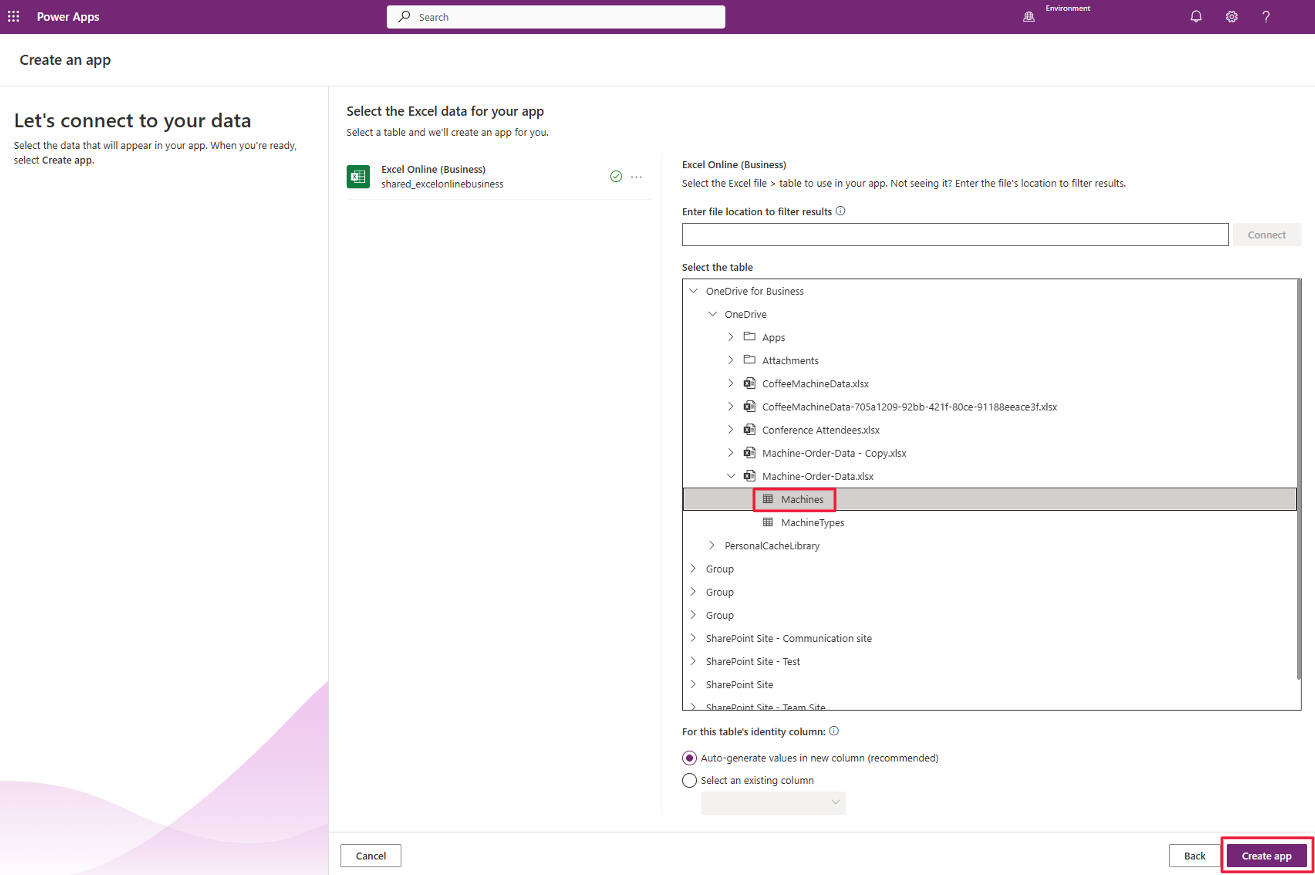Expand Conference Attendees.xlsx
Image resolution: width=1315 pixels, height=875 pixels.
pos(731,430)
